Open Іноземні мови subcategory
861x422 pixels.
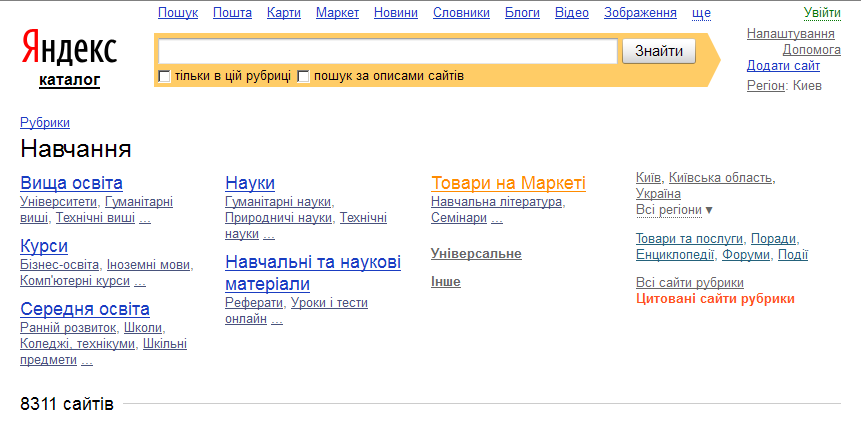[x=148, y=265]
